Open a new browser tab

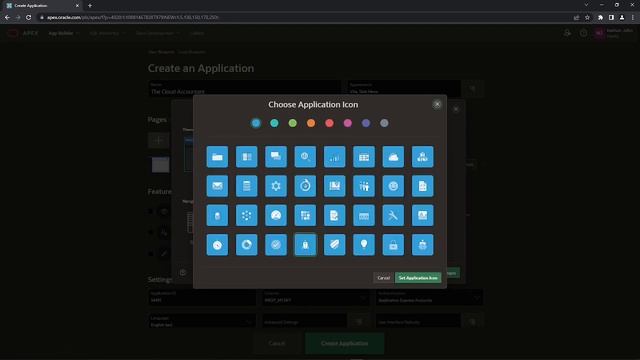90,6
